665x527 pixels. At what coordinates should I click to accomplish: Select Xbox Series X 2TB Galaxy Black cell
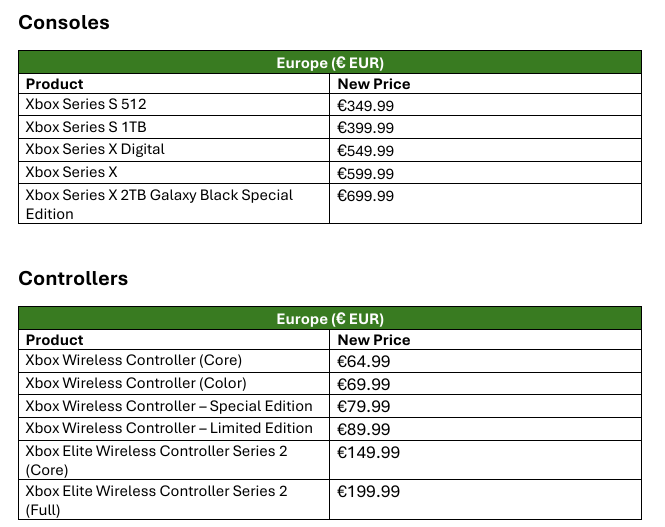[174, 204]
